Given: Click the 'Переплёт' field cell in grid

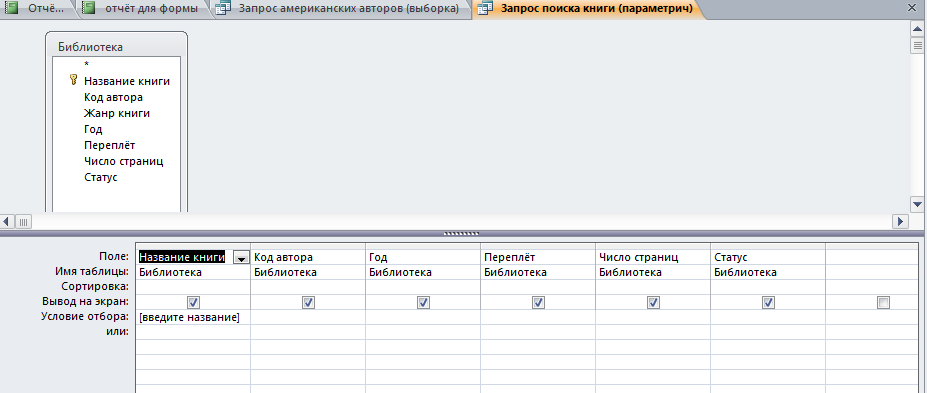Looking at the screenshot, I should pyautogui.click(x=538, y=258).
